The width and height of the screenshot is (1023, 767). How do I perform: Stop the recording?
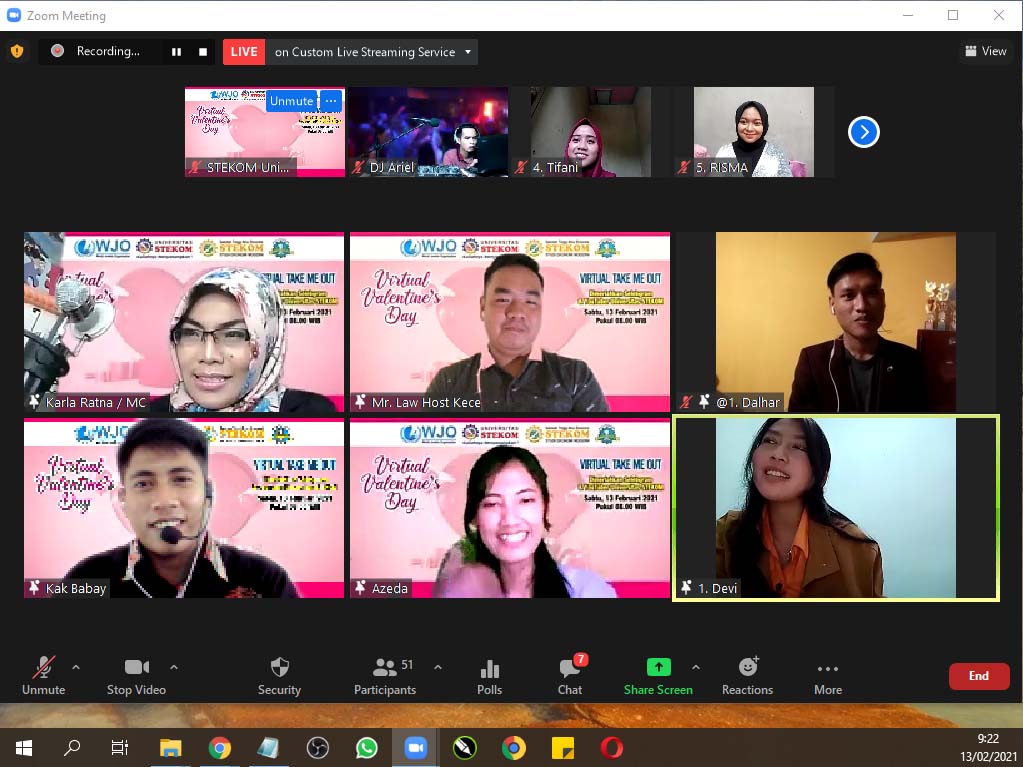(203, 52)
